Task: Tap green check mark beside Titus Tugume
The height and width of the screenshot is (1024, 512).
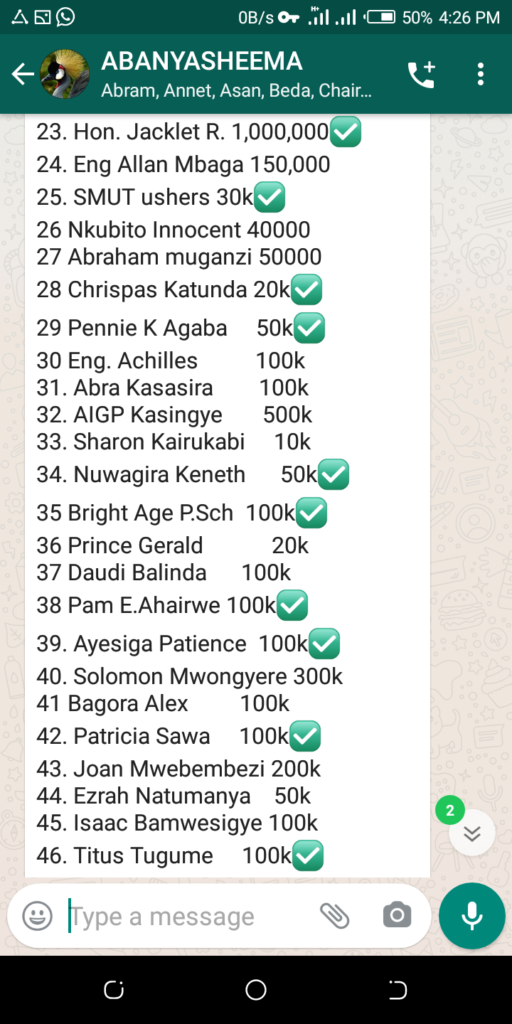Action: pyautogui.click(x=308, y=856)
